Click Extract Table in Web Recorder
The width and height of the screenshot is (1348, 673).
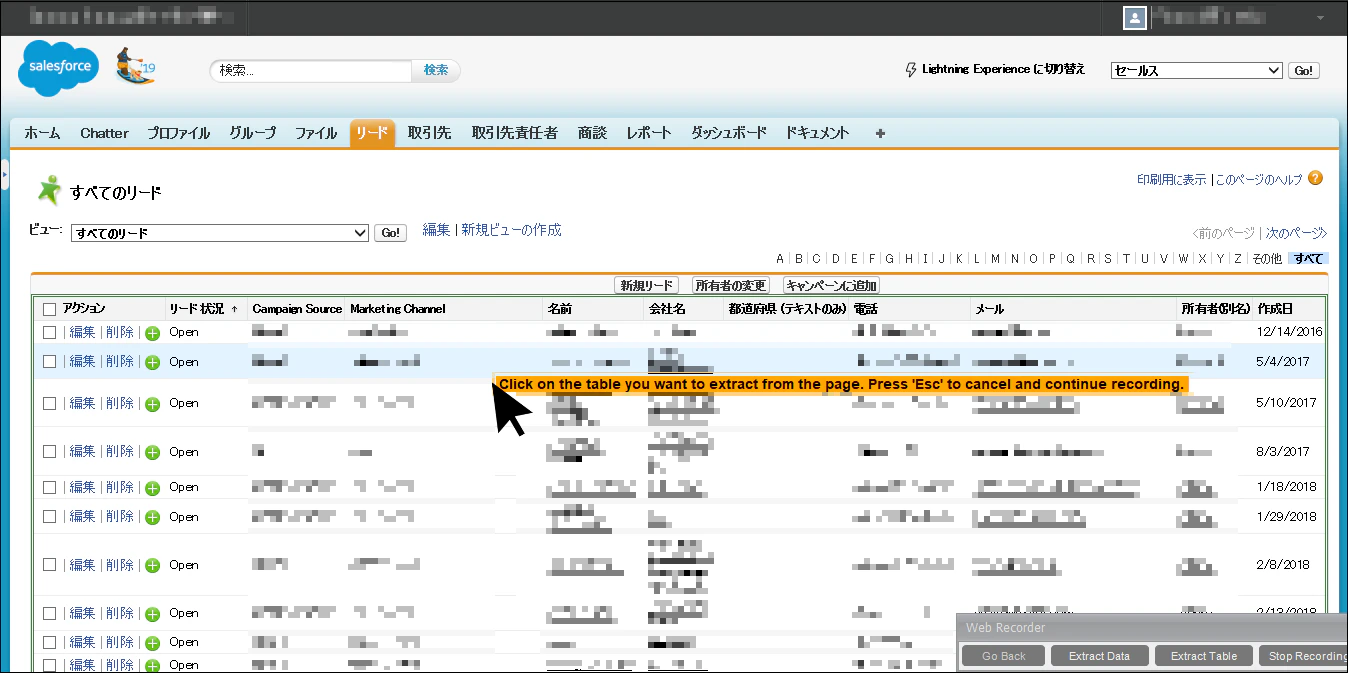[1204, 656]
